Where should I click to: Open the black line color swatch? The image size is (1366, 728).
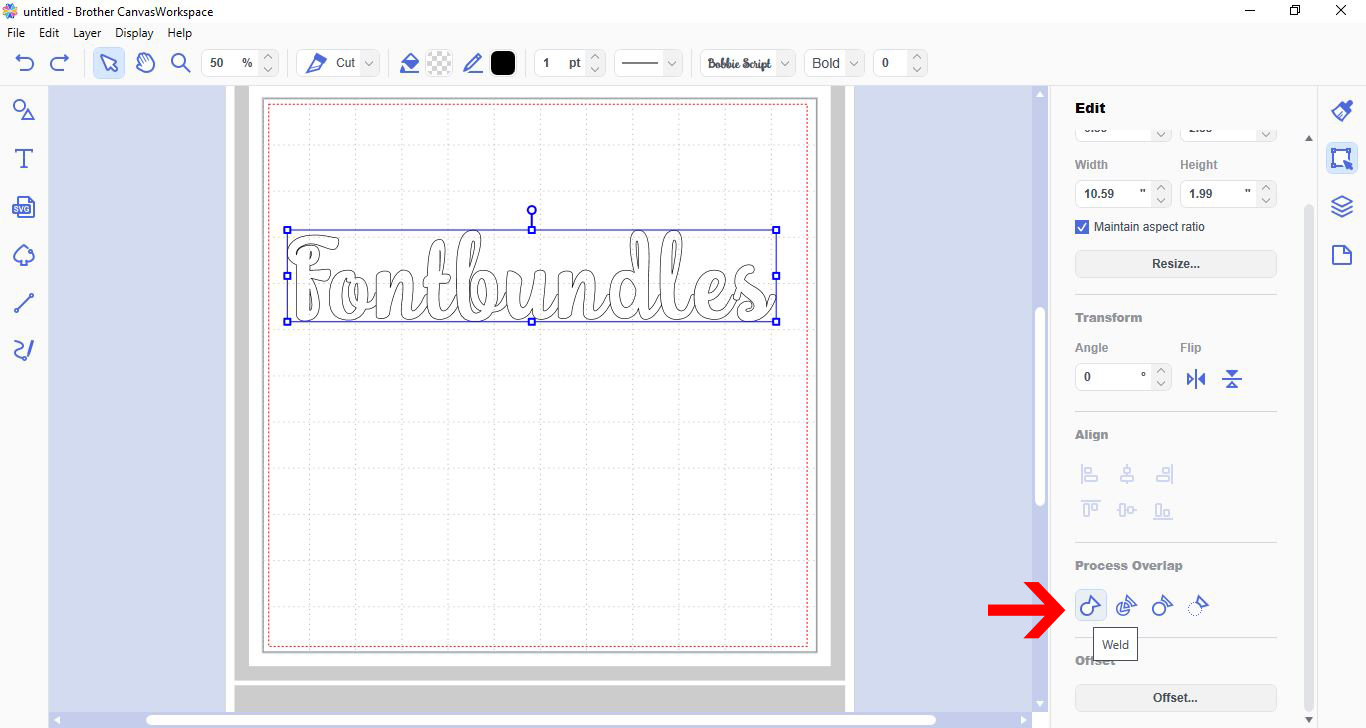(503, 63)
